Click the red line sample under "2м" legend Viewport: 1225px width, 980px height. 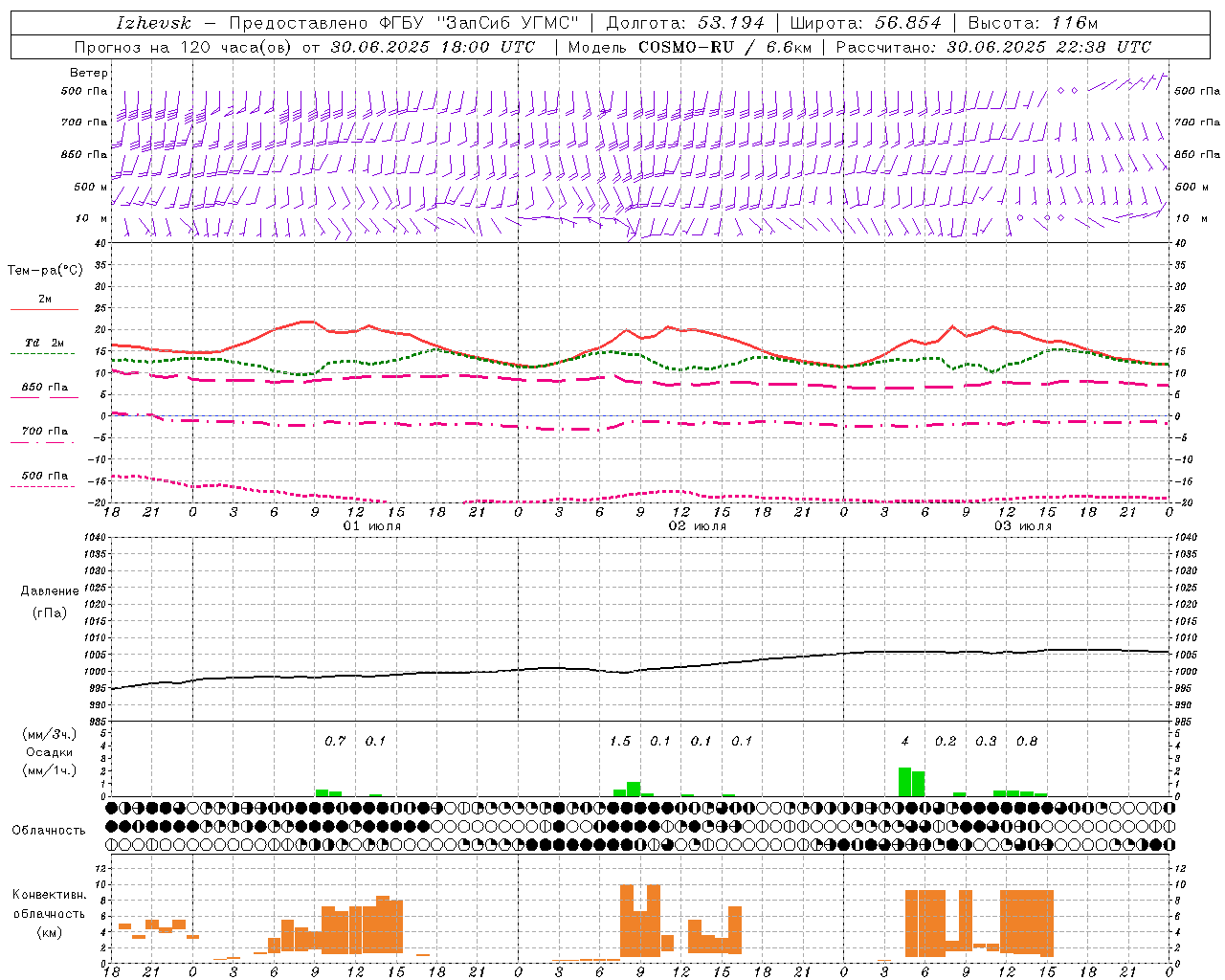tap(44, 309)
